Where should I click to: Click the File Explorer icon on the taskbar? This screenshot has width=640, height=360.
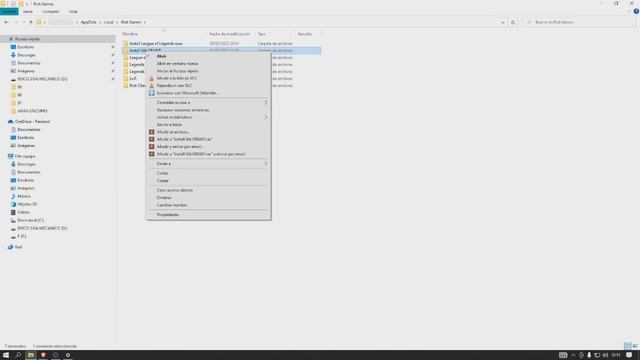tap(31, 355)
